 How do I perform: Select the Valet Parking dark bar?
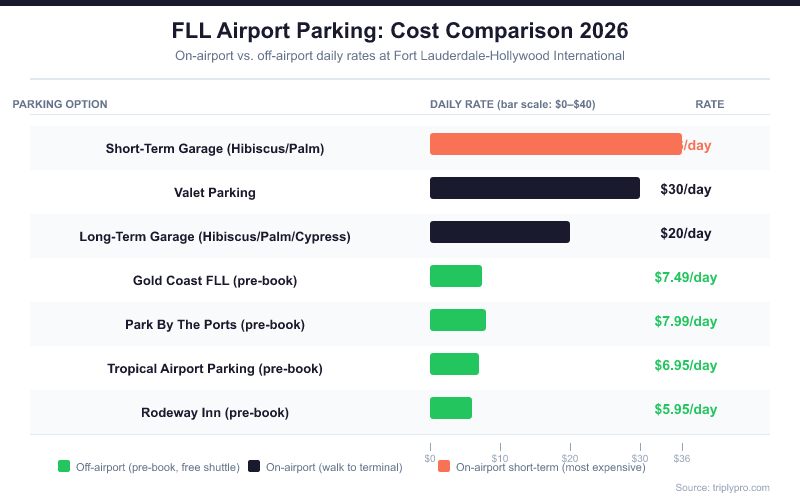(534, 188)
